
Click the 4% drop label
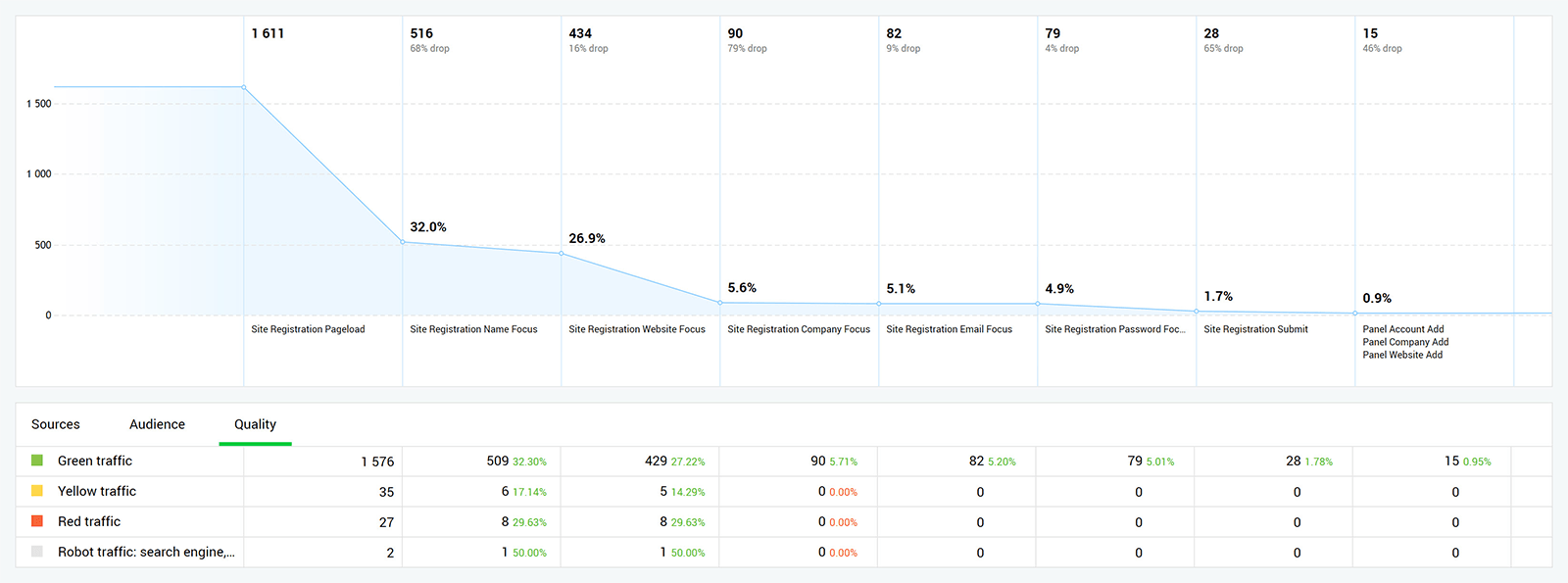(1062, 48)
